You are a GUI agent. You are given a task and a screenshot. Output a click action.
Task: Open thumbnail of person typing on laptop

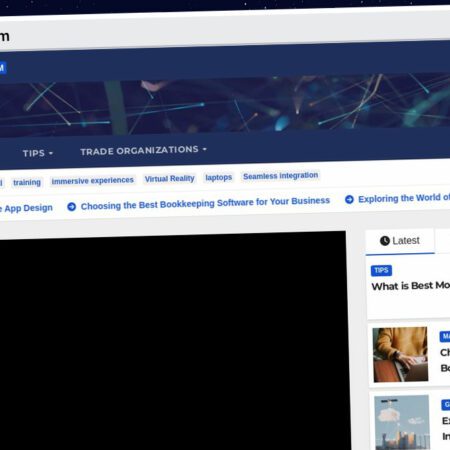(400, 354)
